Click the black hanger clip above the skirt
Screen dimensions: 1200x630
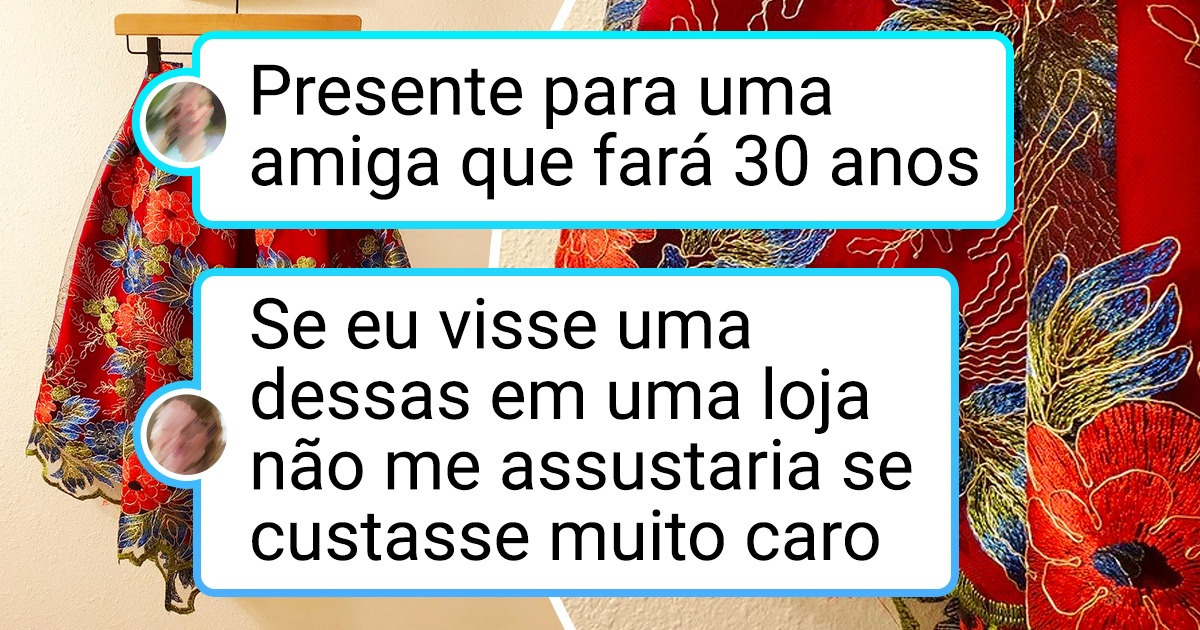[154, 55]
